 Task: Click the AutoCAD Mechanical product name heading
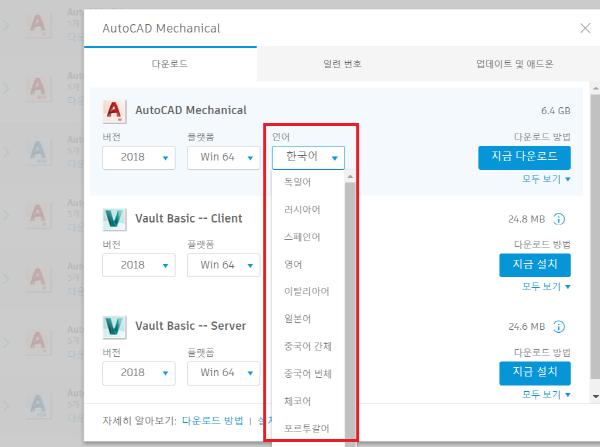tap(191, 110)
